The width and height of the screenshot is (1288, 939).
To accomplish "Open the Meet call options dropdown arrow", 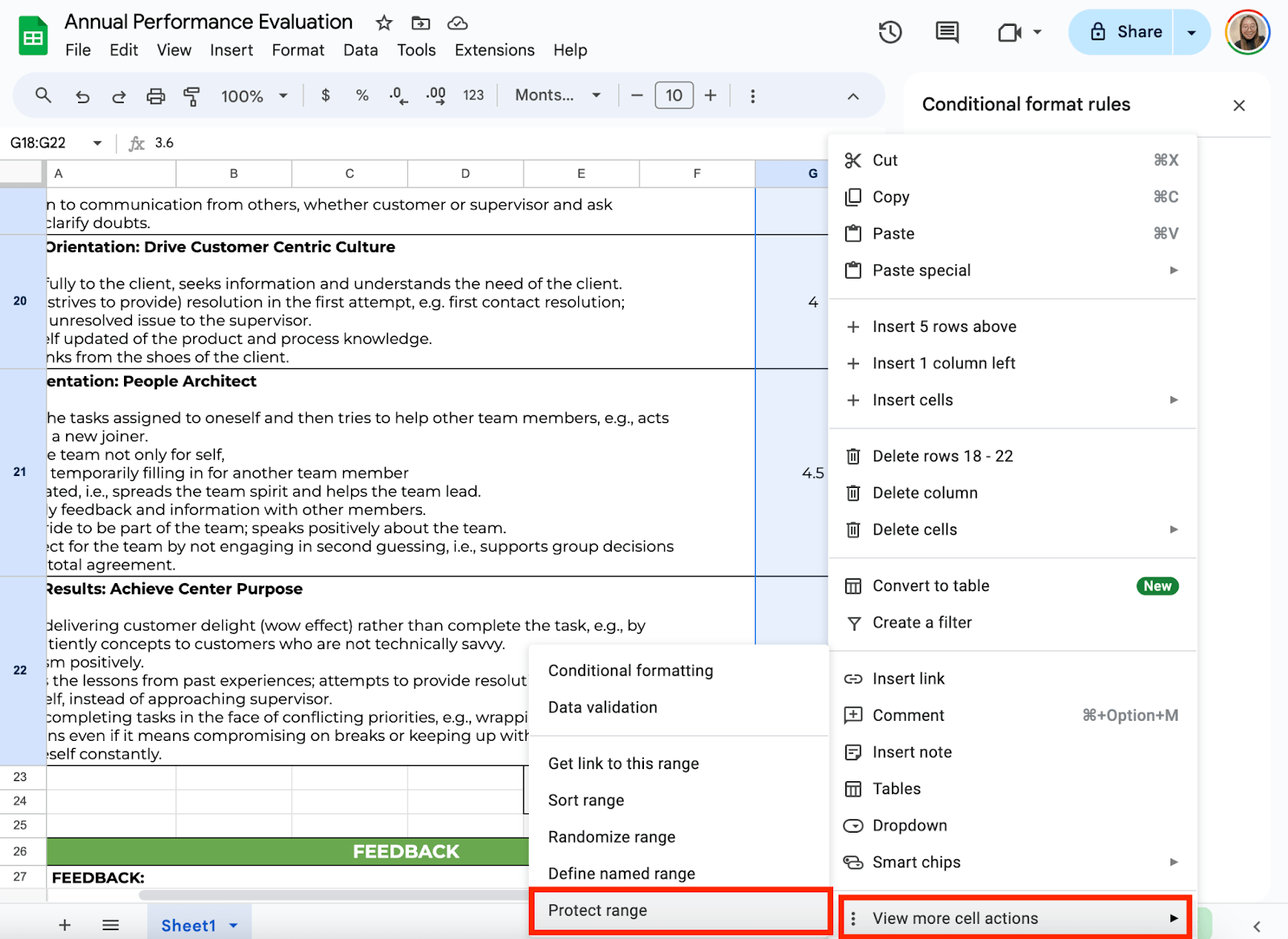I will point(1037,32).
